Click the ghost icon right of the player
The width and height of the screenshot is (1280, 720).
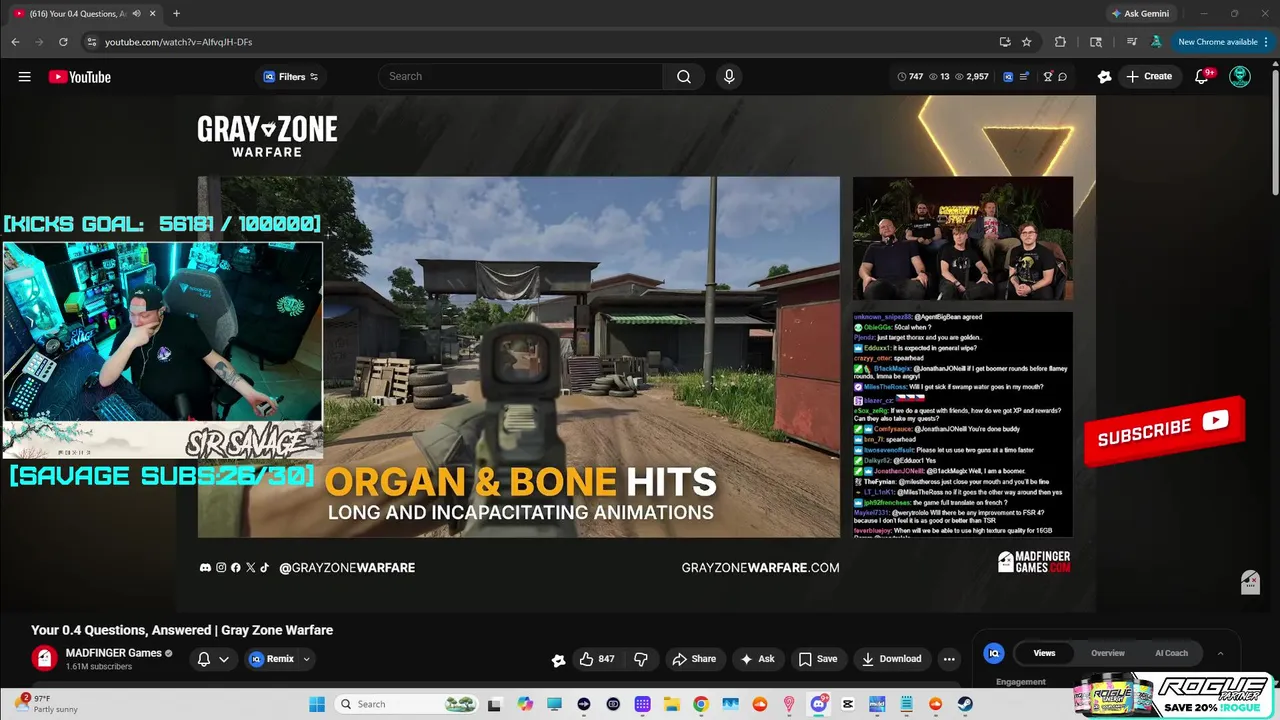[1250, 582]
